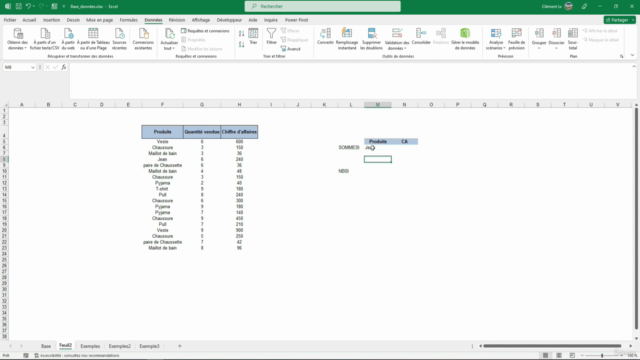Click the Actualiser tout button

[169, 39]
